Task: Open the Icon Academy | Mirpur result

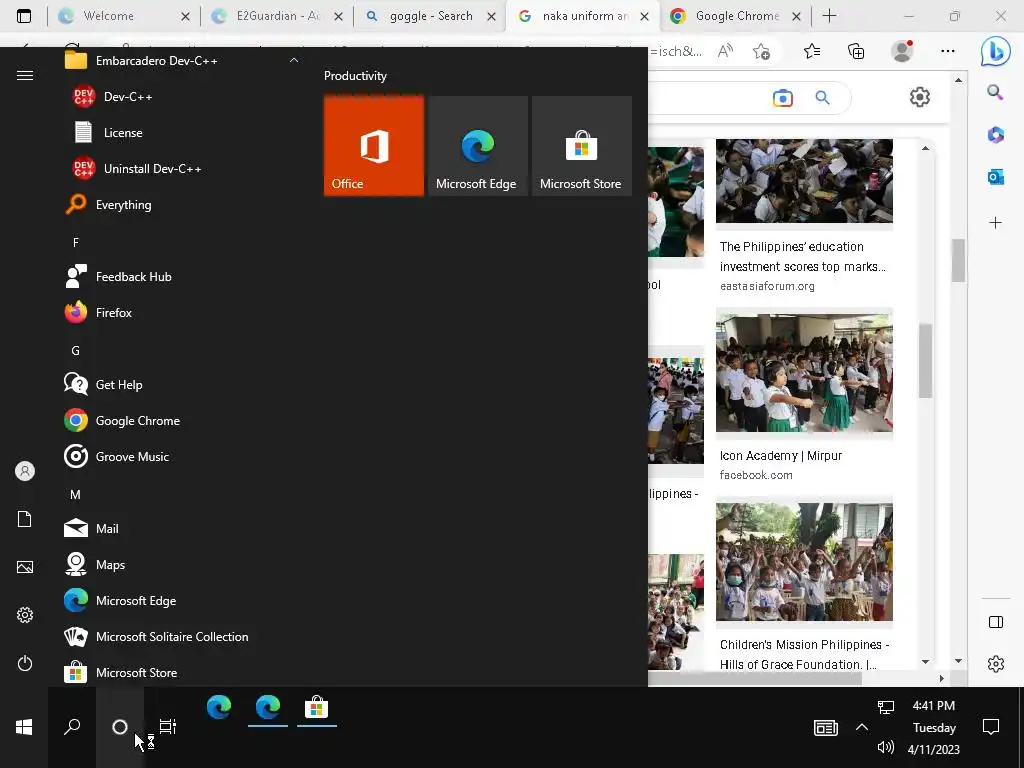Action: (x=780, y=456)
